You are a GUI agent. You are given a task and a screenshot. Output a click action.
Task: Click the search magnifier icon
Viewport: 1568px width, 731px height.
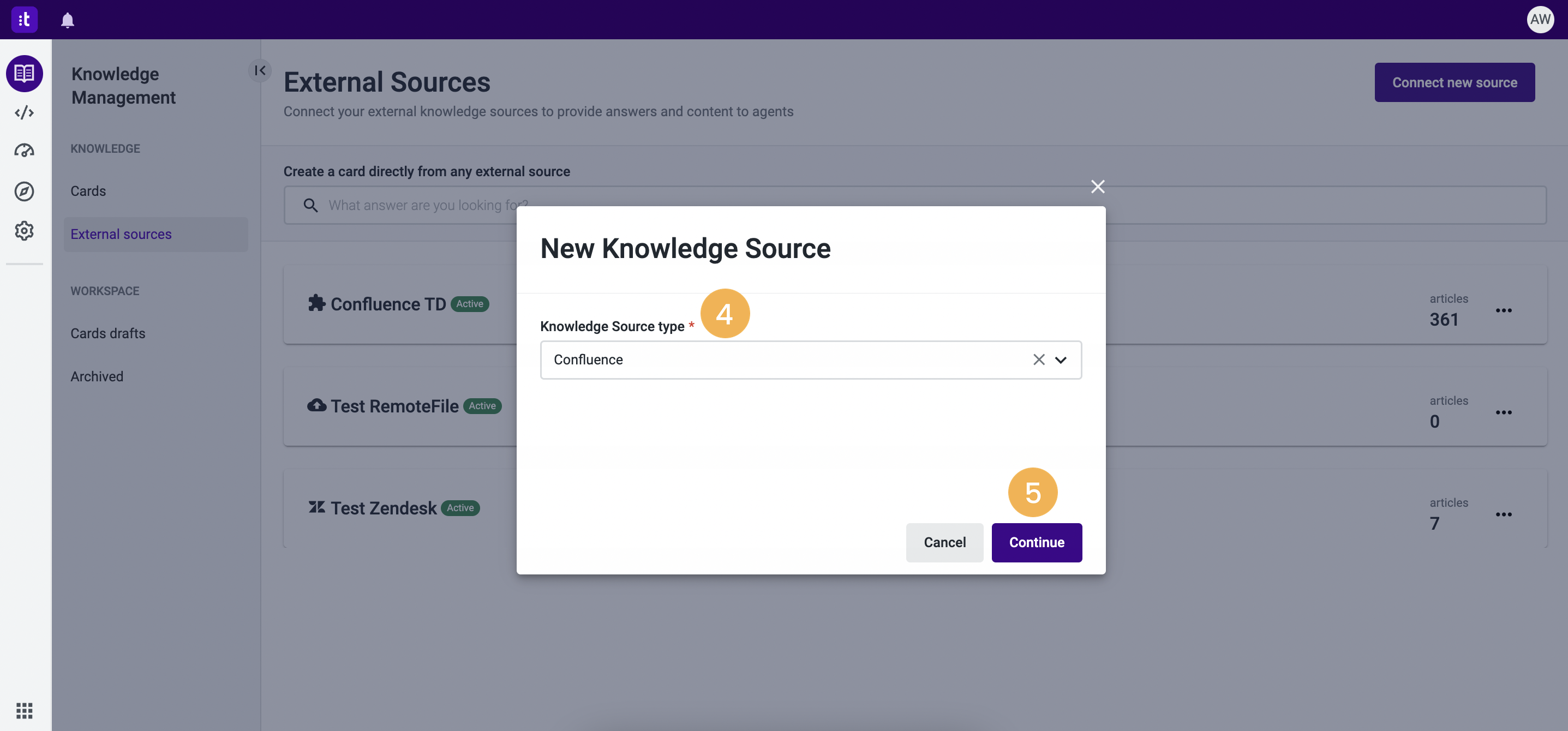311,205
